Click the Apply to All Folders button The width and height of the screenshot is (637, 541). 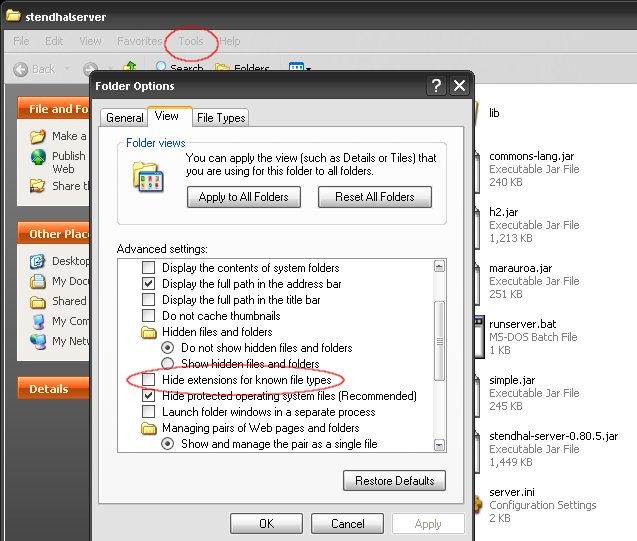243,197
